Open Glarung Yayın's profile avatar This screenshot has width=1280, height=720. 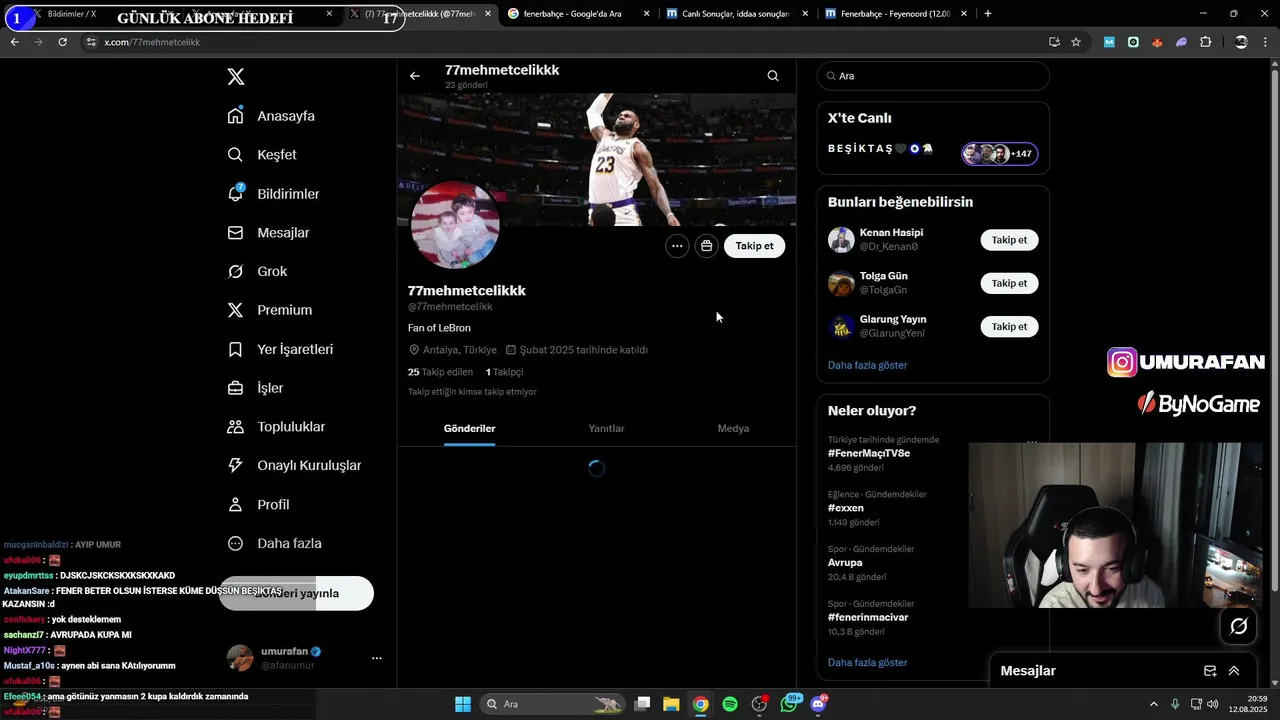coord(841,327)
